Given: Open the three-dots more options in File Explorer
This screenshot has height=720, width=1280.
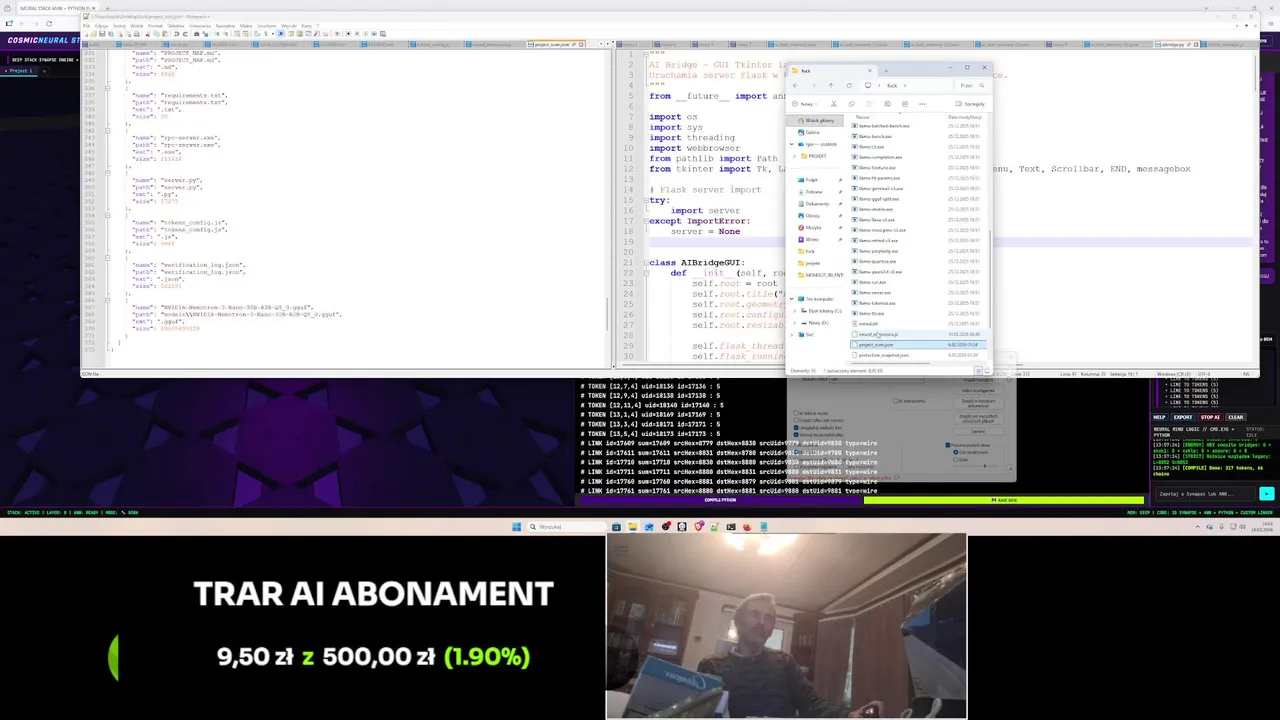Looking at the screenshot, I should pyautogui.click(x=922, y=104).
